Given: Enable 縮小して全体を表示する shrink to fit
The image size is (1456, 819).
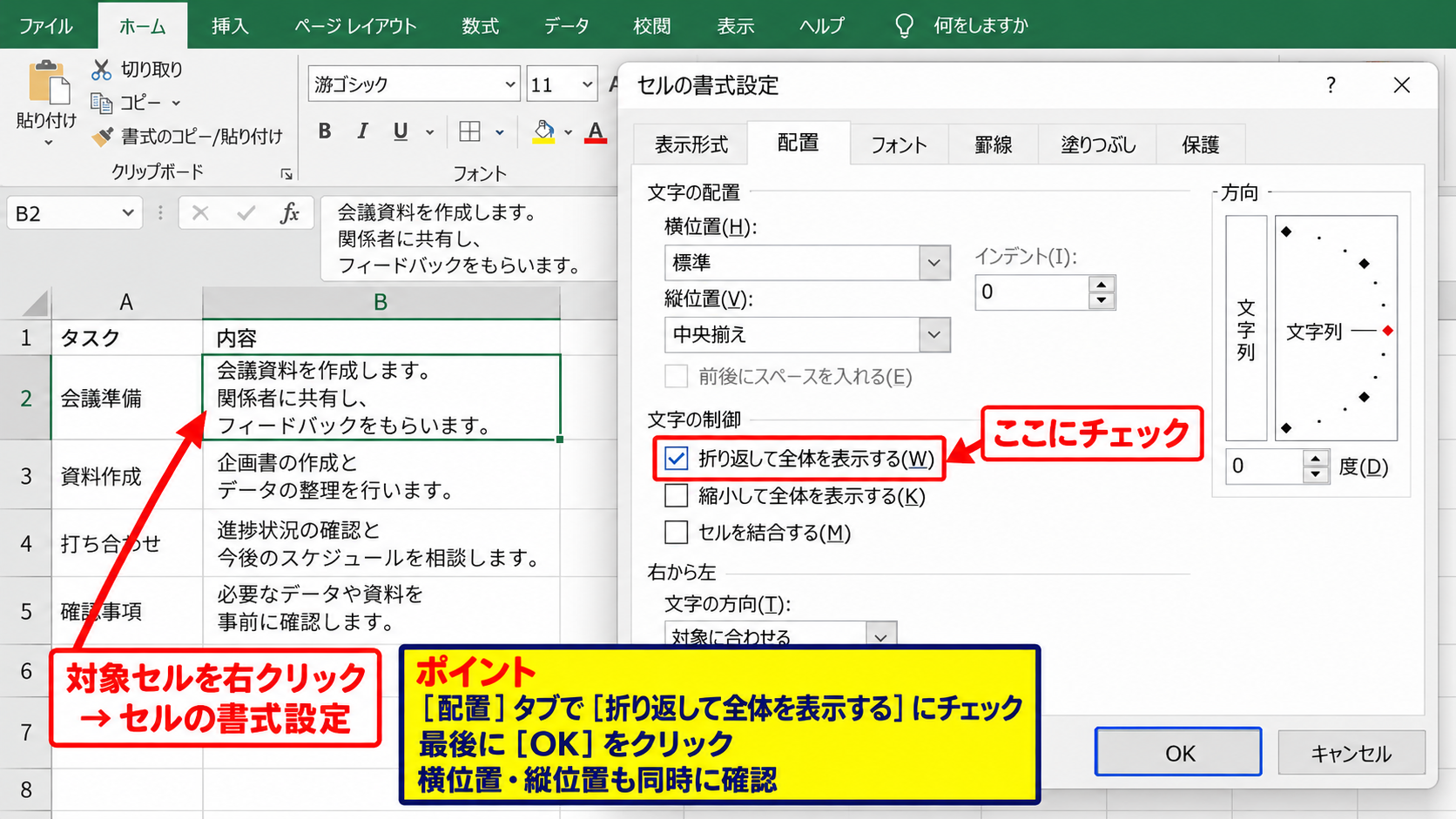Looking at the screenshot, I should 676,496.
